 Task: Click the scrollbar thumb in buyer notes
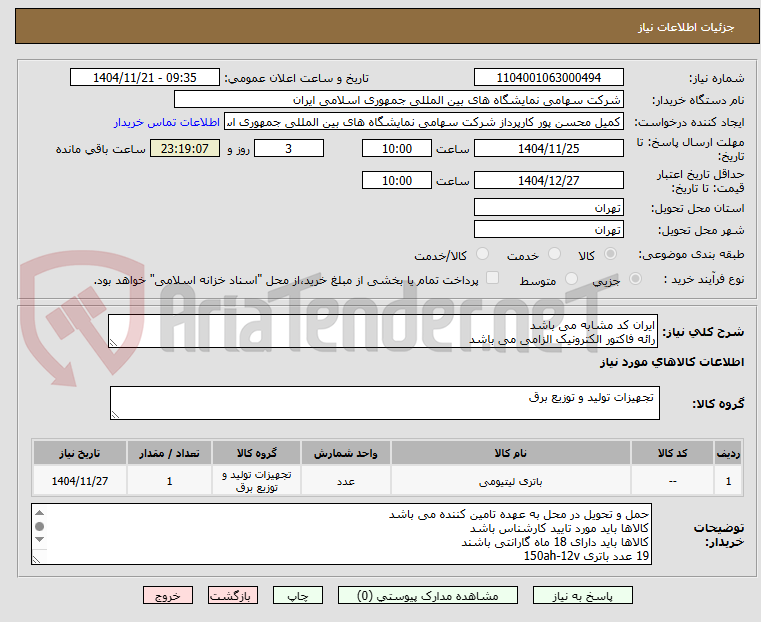[x=40, y=526]
